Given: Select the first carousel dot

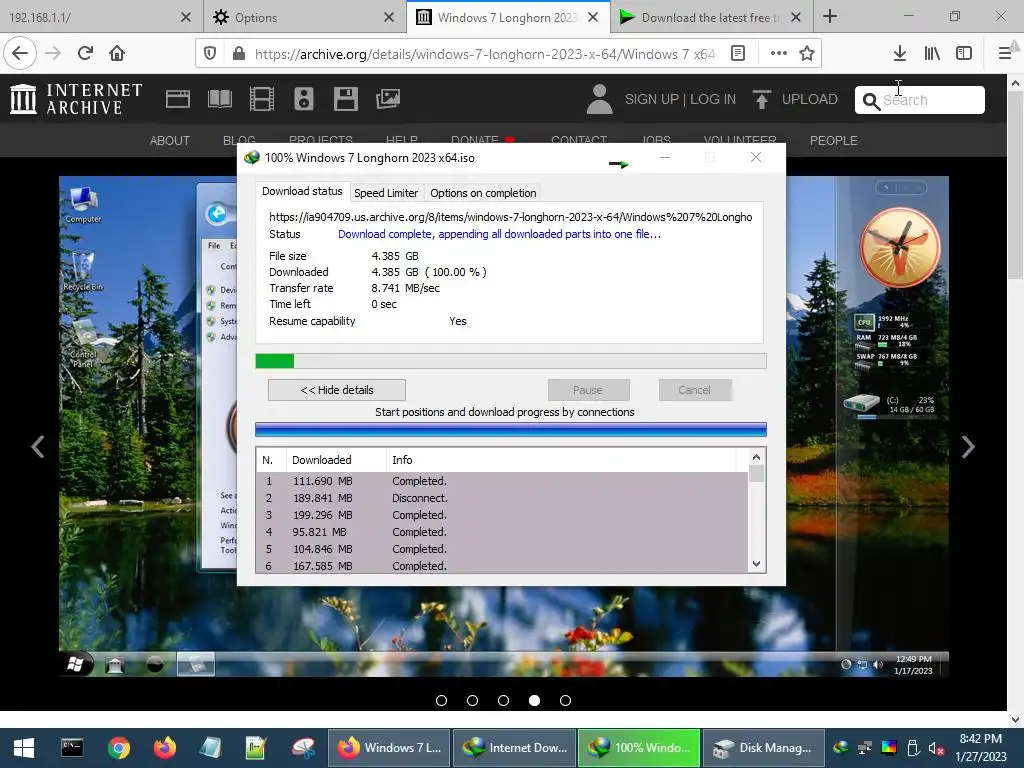Looking at the screenshot, I should (441, 701).
